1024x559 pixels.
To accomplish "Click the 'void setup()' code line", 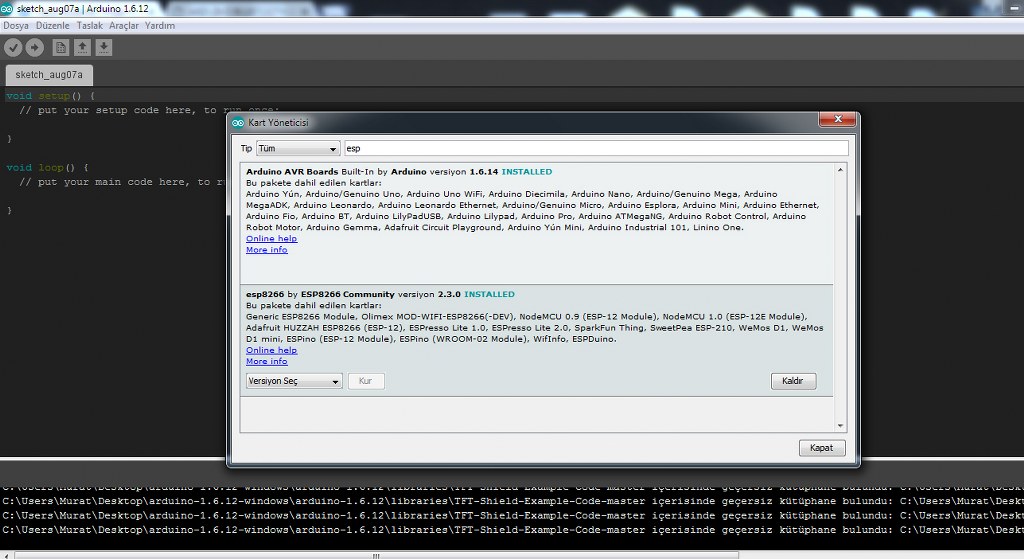I will [50, 95].
